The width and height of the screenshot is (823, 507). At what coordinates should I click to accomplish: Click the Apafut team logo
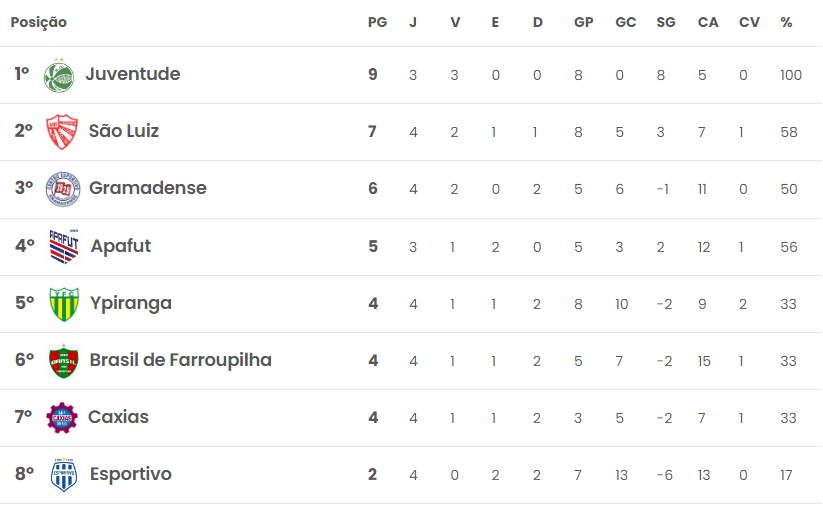[x=64, y=246]
